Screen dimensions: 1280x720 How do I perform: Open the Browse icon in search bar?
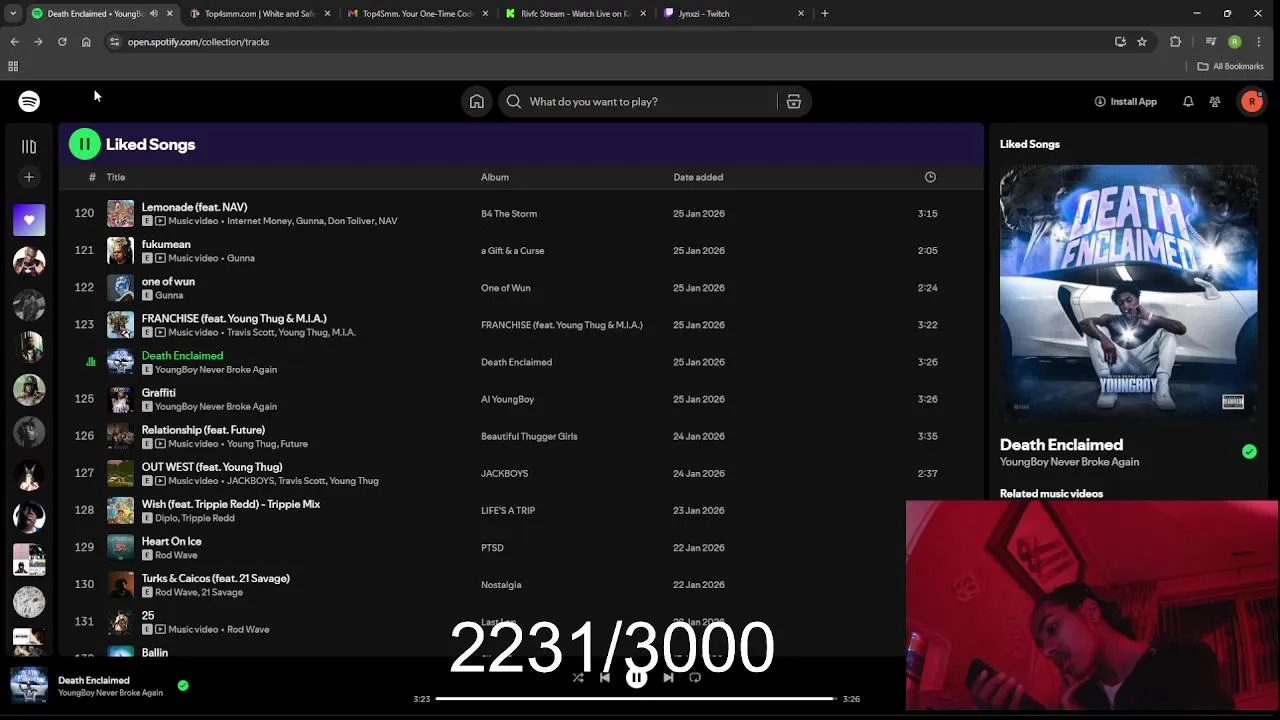794,101
